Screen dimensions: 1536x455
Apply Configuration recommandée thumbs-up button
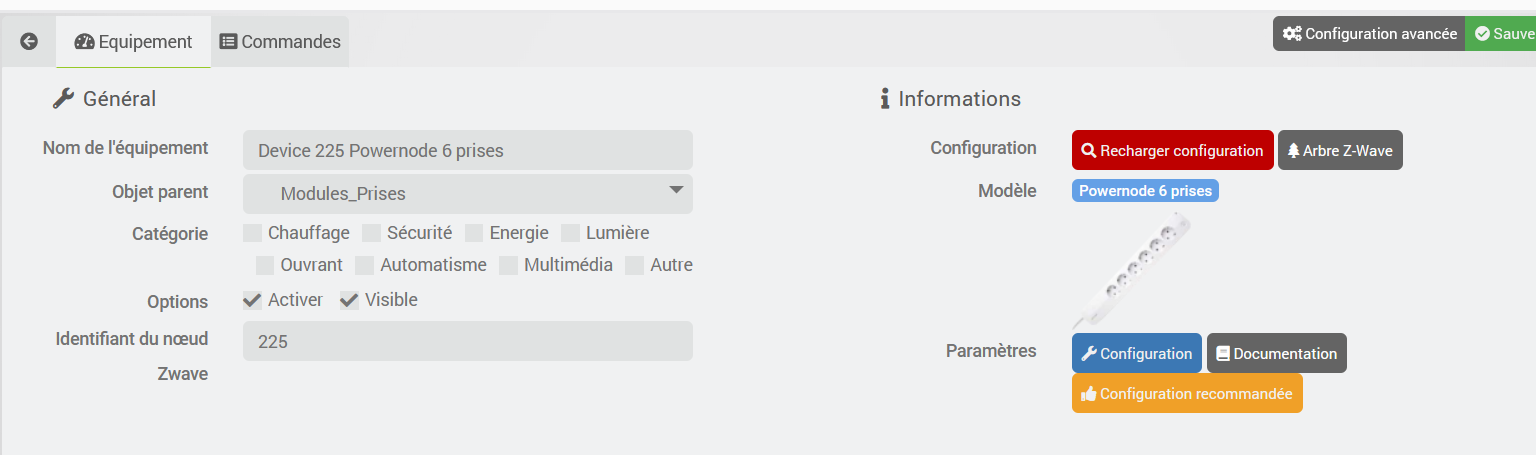tap(1187, 393)
